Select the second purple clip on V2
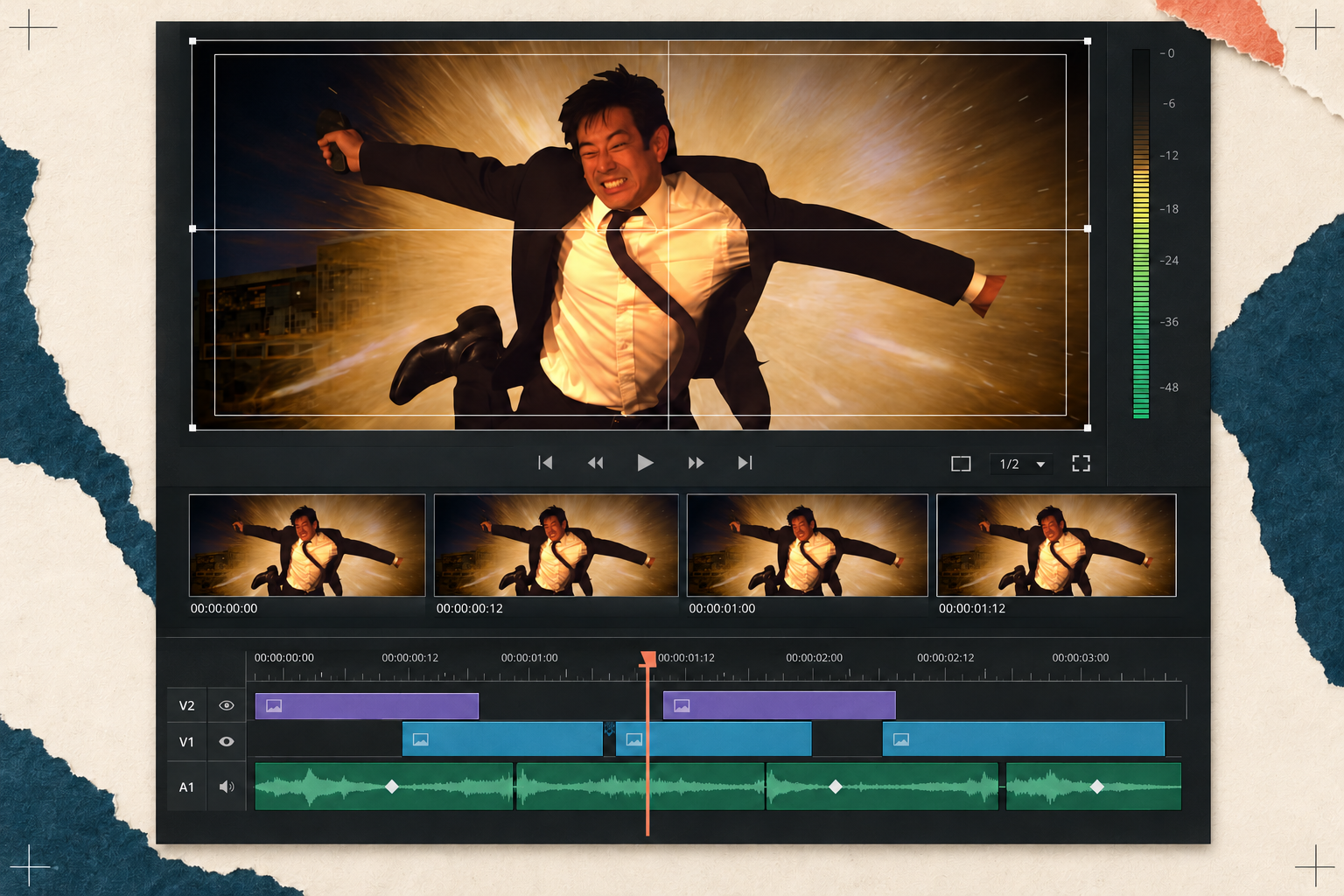 [779, 706]
